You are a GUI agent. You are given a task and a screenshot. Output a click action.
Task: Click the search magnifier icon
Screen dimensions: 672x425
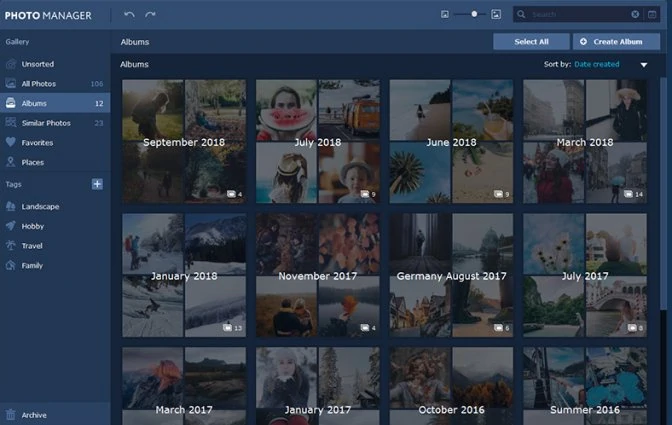point(521,15)
